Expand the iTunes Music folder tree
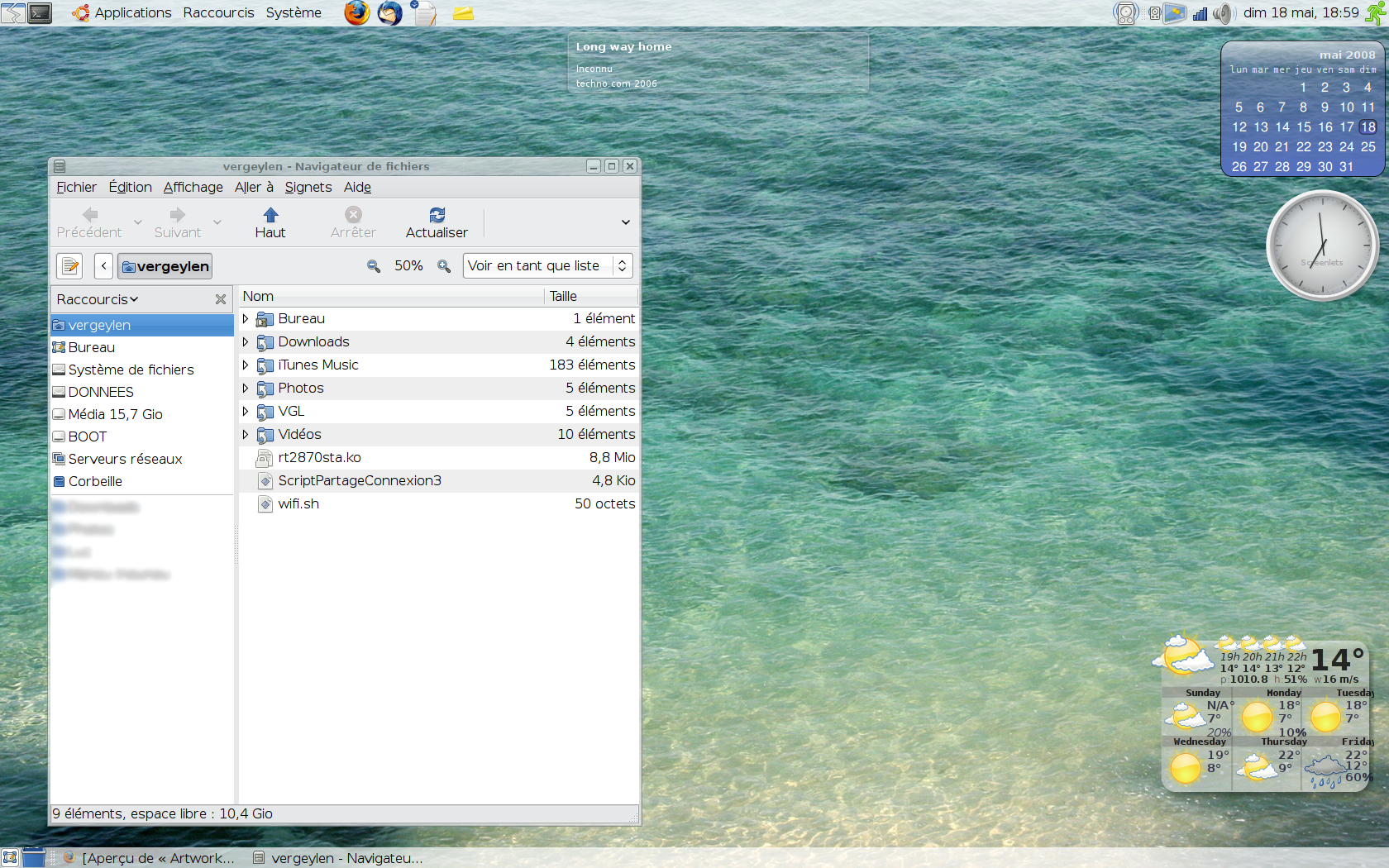The image size is (1389, 868). pyautogui.click(x=246, y=365)
